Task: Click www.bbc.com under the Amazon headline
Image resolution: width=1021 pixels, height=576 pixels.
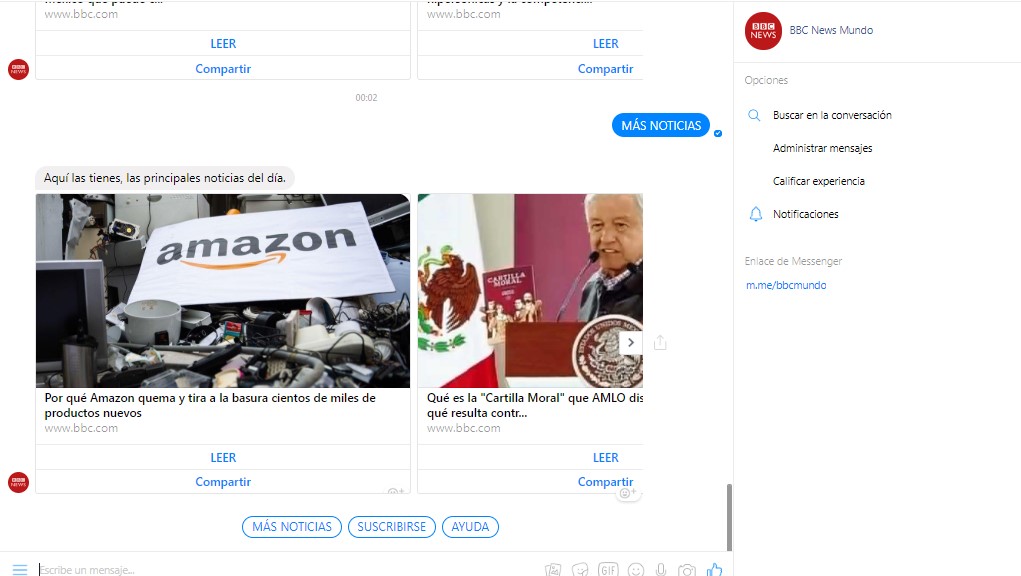Action: tap(81, 428)
